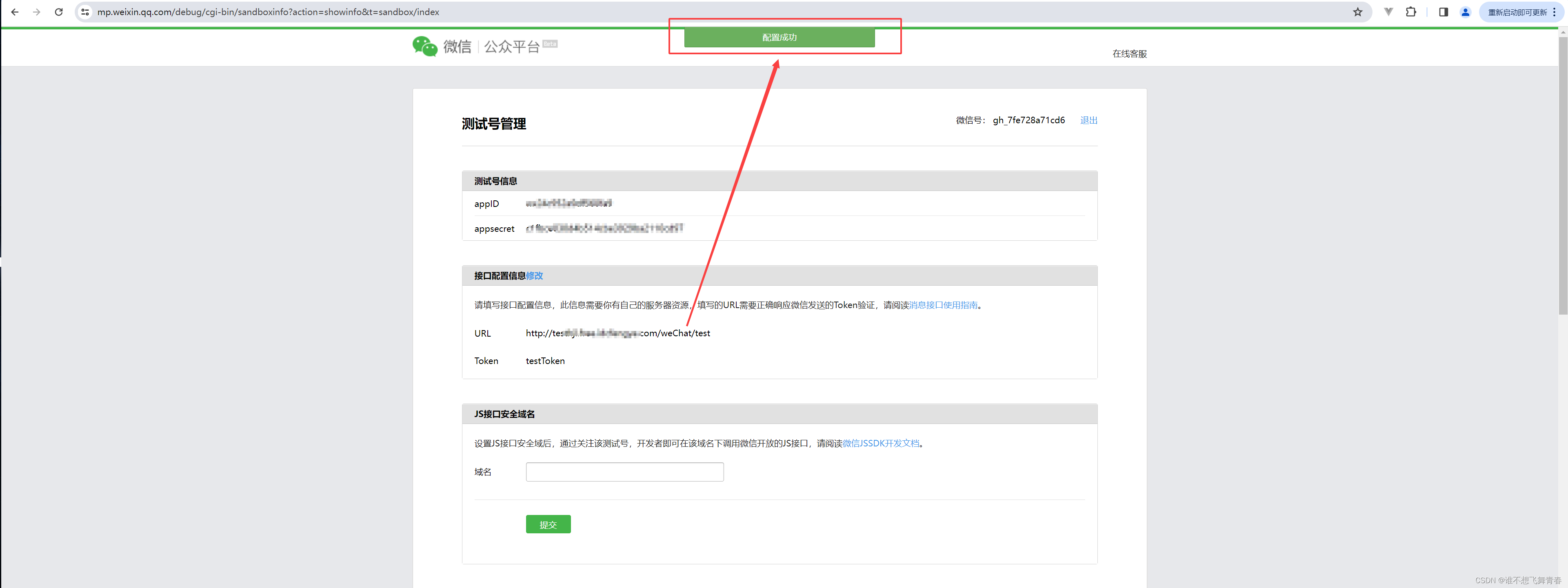Click the appID label

coord(486,204)
